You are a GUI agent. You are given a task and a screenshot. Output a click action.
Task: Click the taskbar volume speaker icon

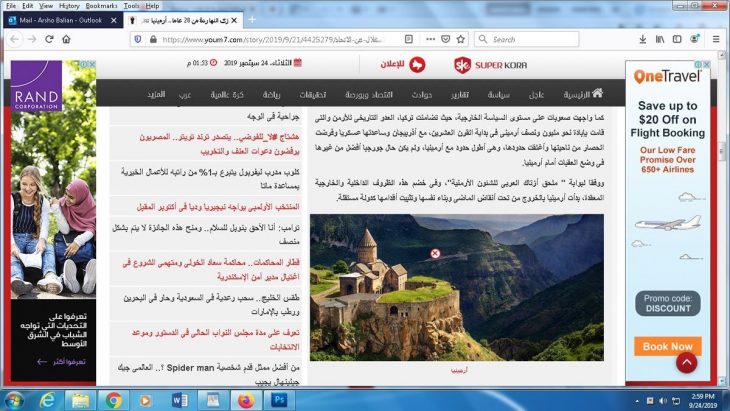pyautogui.click(x=663, y=401)
